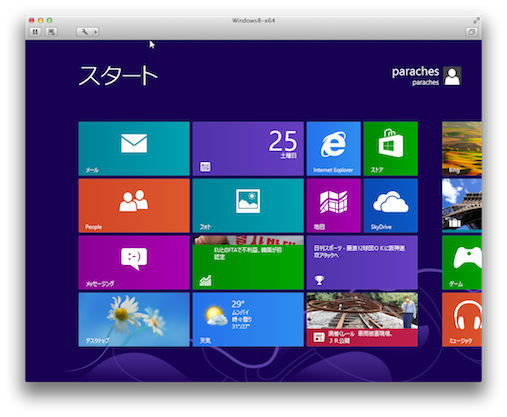Open the Maps tile
Viewport: 507px width, 417px height.
coord(334,206)
